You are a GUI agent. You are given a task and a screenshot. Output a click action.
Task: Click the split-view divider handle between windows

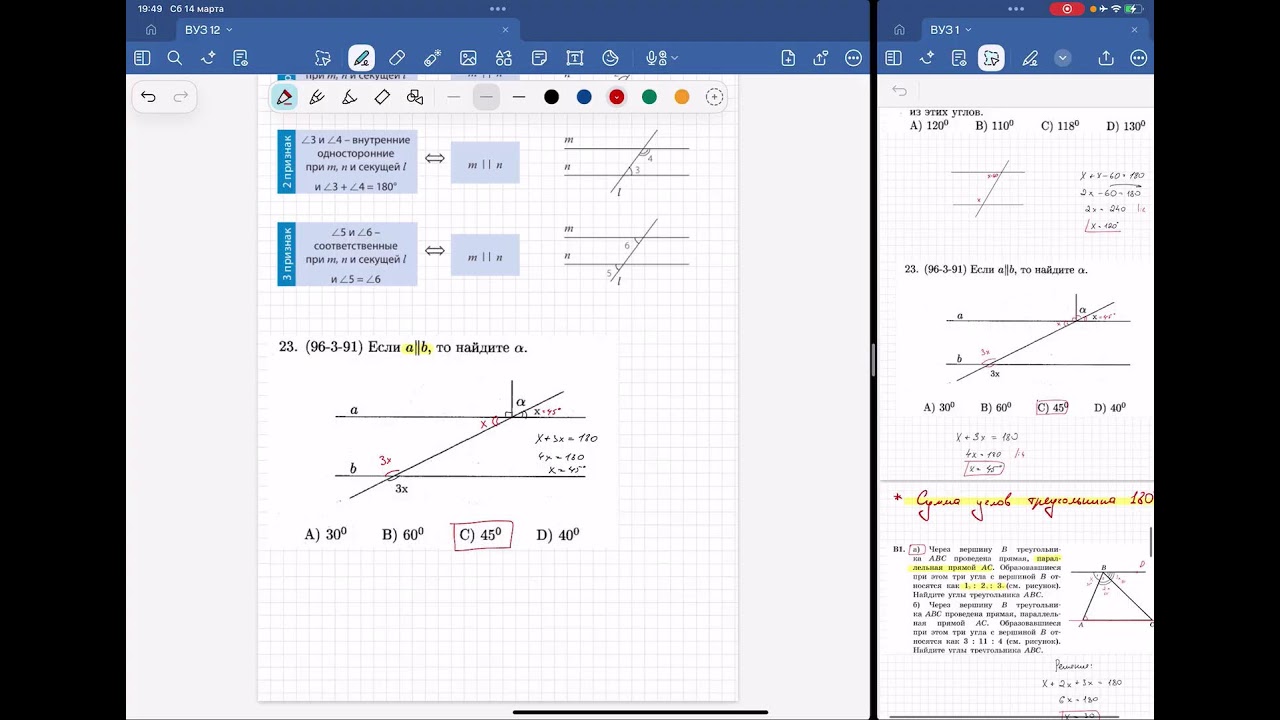[x=873, y=360]
